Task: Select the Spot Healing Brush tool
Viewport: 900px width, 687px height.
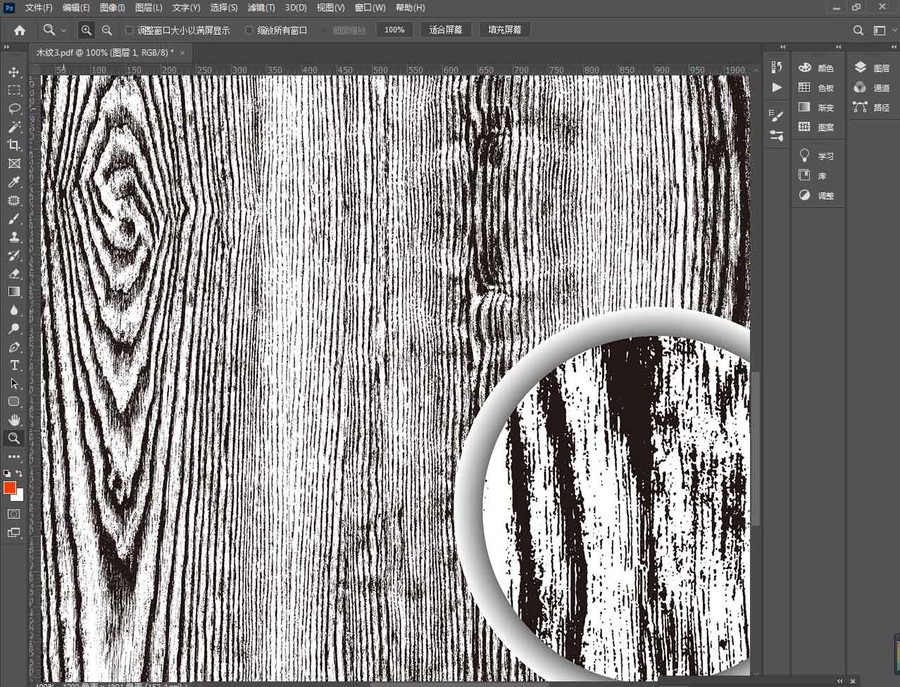Action: click(14, 200)
